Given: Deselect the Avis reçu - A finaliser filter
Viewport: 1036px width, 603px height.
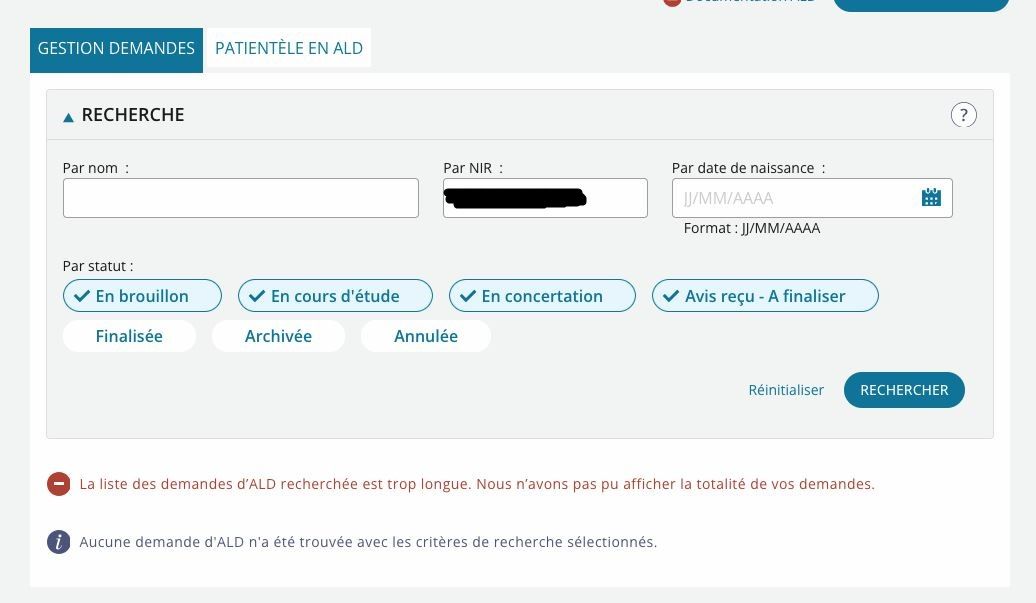Looking at the screenshot, I should coord(765,296).
